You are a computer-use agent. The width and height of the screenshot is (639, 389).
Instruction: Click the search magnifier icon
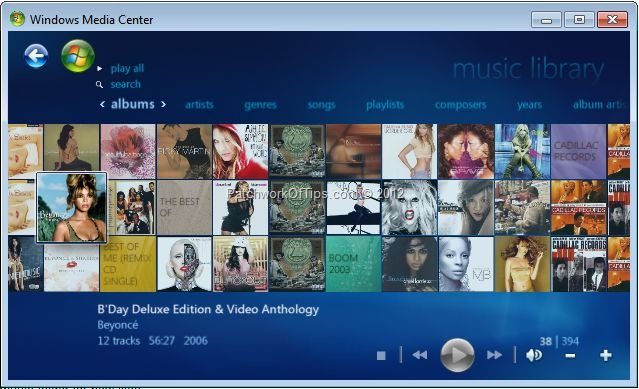coord(99,84)
